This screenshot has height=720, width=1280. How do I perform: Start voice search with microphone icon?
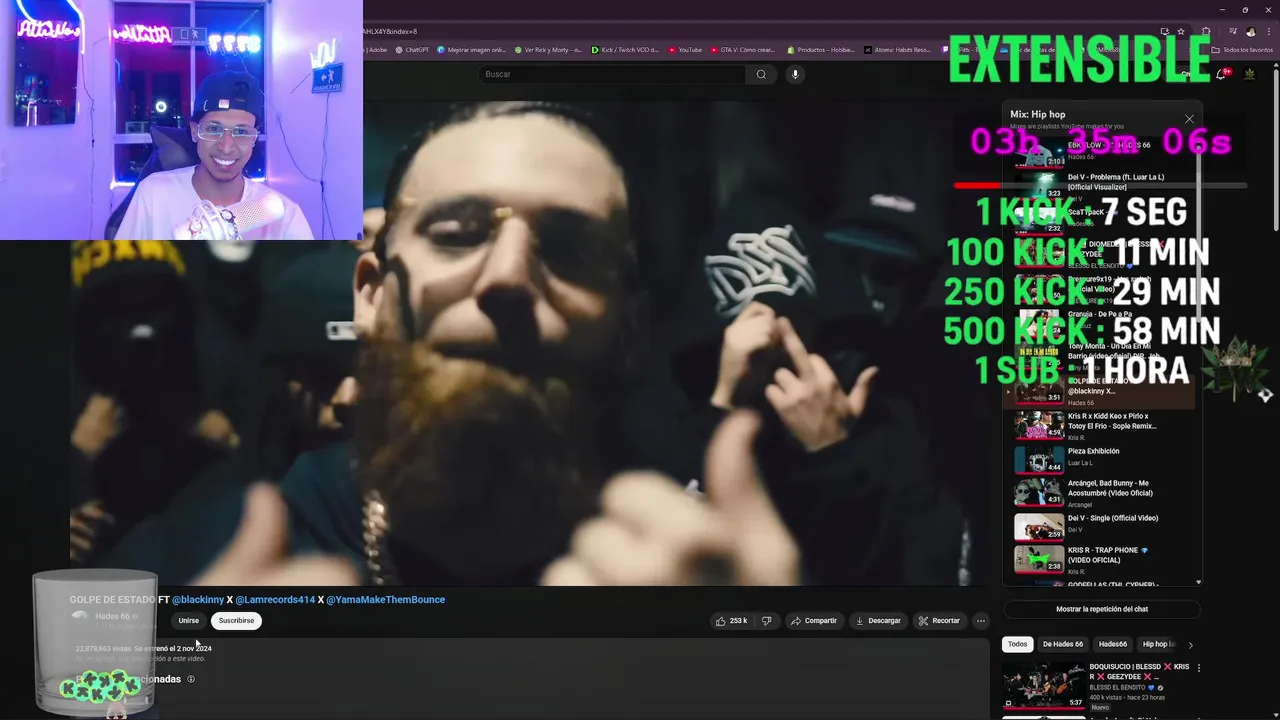[795, 74]
